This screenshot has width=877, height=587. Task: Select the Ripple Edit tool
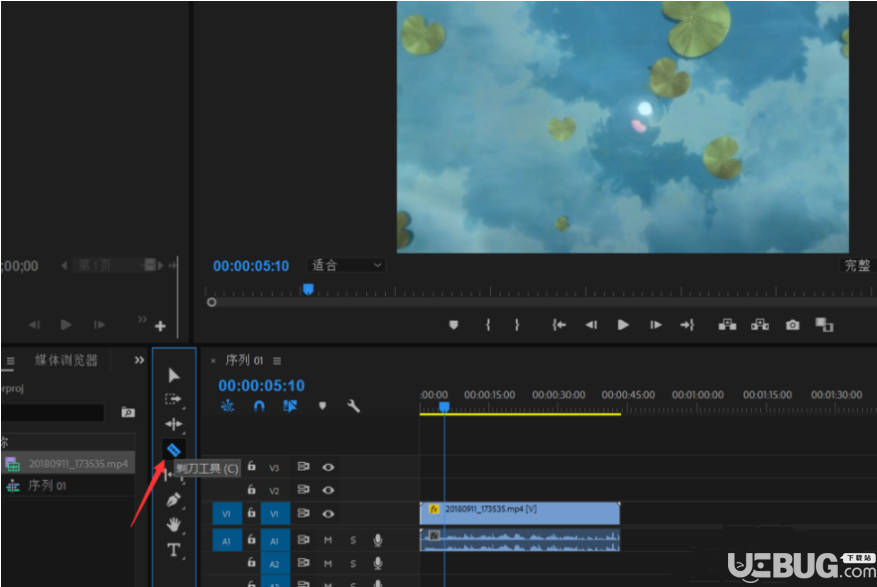(x=173, y=424)
